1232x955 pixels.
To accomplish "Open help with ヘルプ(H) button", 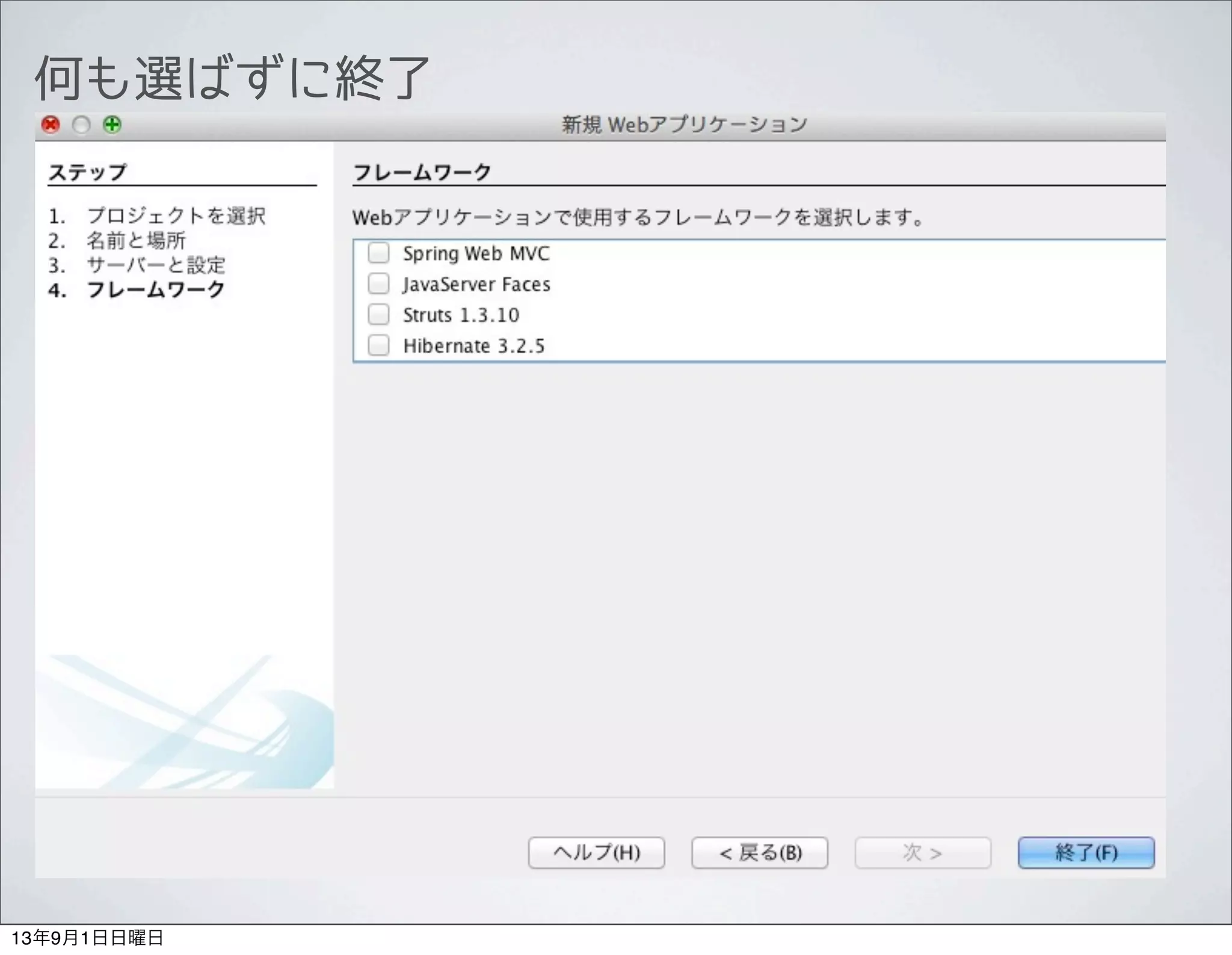I will coord(596,852).
